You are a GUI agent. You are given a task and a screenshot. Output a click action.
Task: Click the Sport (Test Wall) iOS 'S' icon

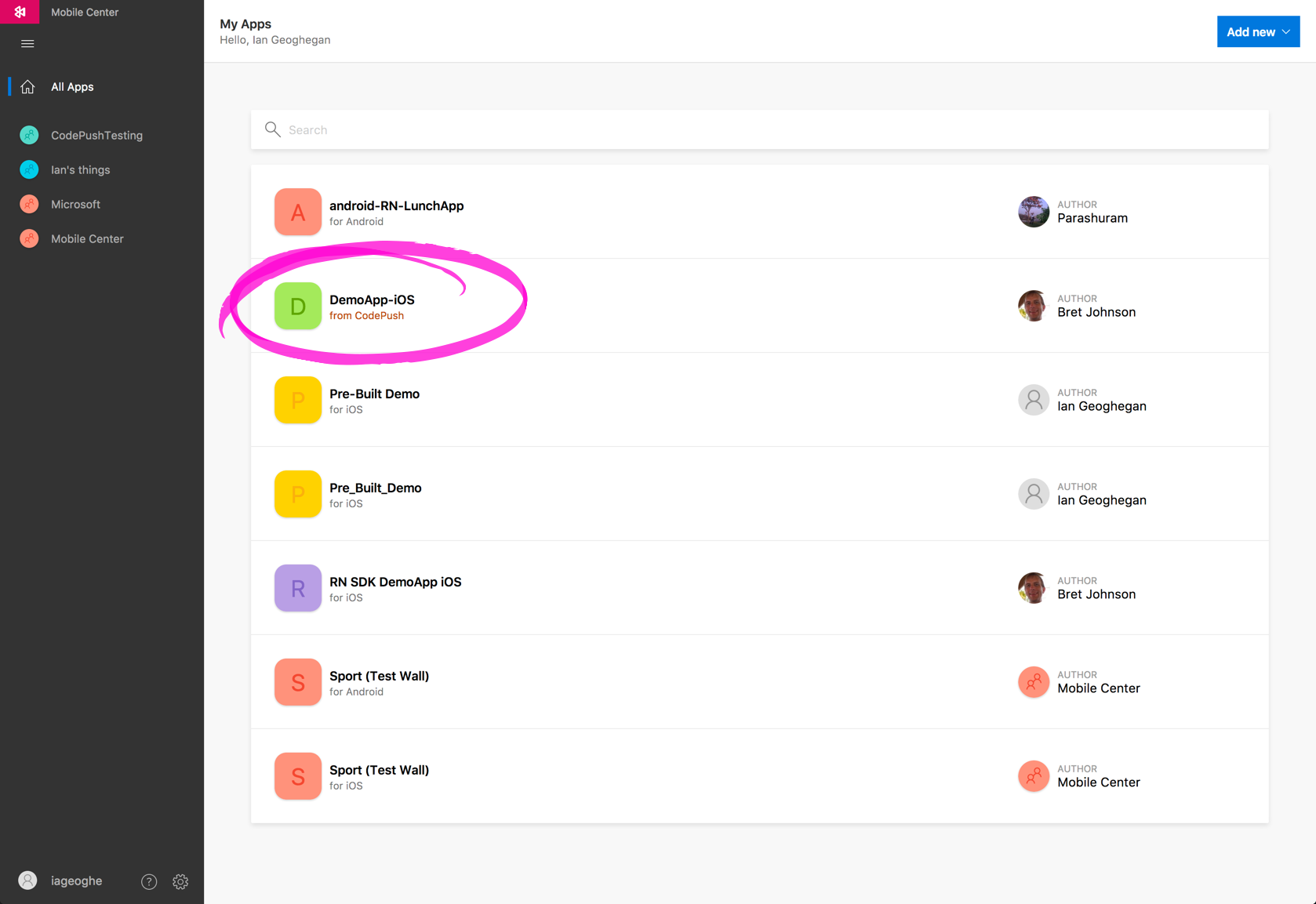(x=298, y=776)
